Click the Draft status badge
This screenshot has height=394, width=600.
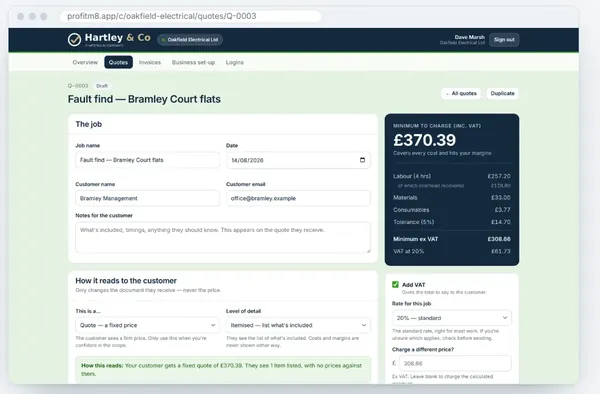tap(102, 86)
